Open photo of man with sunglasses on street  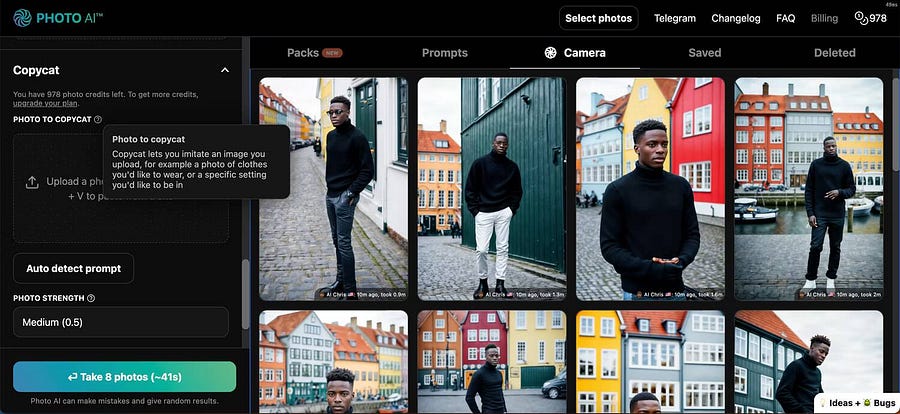pyautogui.click(x=333, y=189)
